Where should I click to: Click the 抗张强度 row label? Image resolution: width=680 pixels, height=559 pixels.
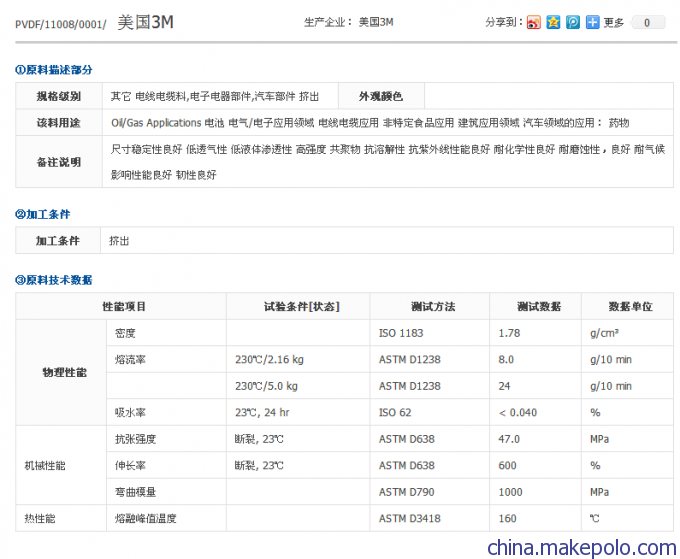(135, 439)
